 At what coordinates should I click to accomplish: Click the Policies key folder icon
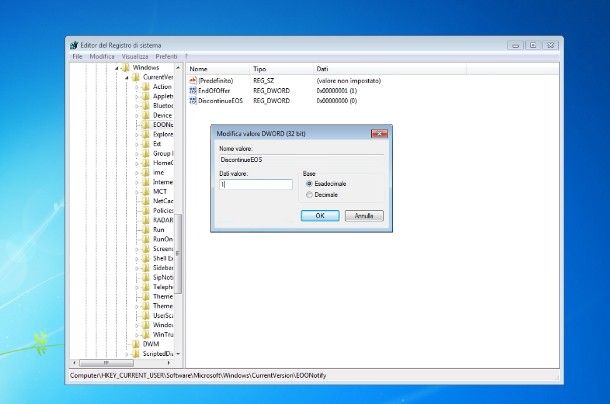146,211
